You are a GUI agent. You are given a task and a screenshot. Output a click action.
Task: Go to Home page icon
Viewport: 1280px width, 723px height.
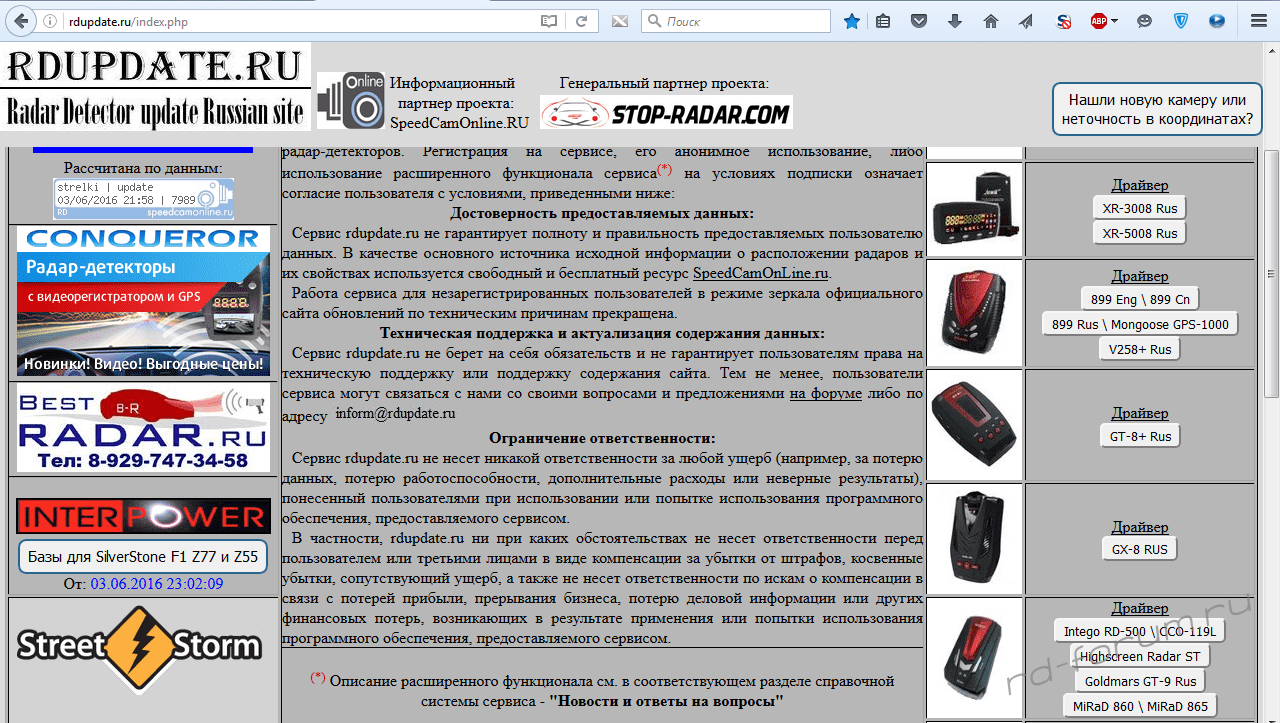pyautogui.click(x=991, y=21)
